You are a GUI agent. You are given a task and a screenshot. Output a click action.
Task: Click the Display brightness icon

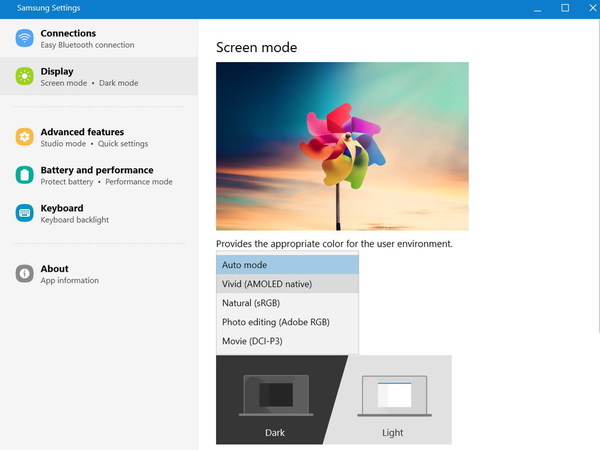(x=24, y=76)
